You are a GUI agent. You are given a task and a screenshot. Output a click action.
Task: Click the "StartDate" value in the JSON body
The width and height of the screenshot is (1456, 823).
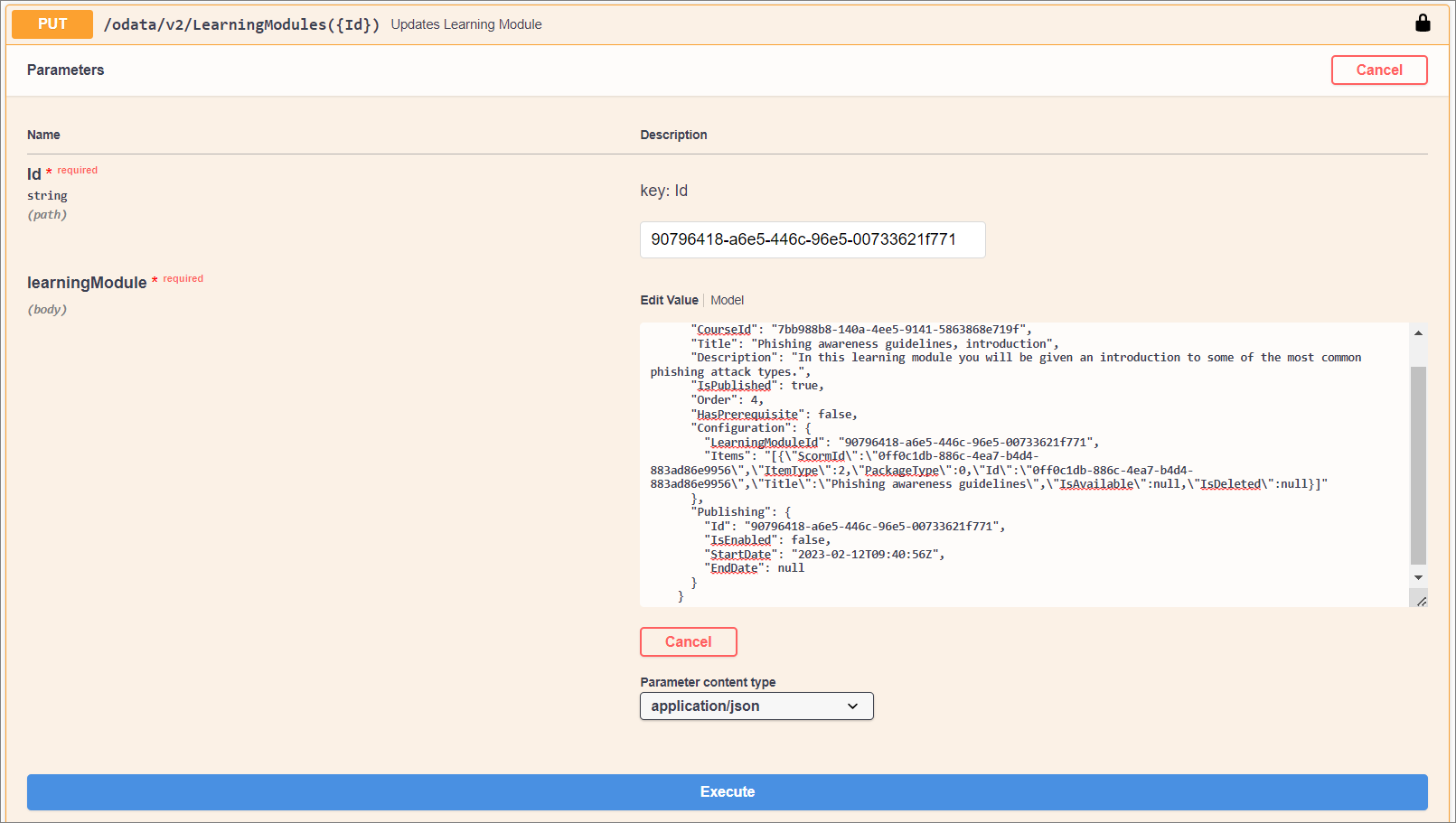(x=867, y=555)
